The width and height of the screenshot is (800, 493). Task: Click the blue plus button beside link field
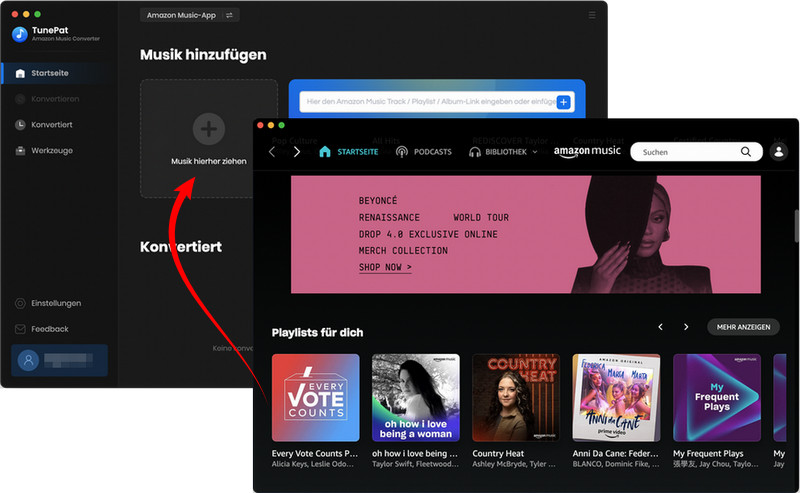pos(563,102)
